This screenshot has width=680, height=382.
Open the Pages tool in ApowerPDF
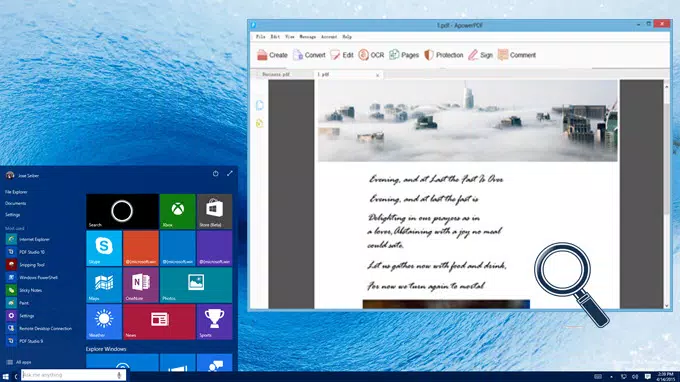point(404,55)
